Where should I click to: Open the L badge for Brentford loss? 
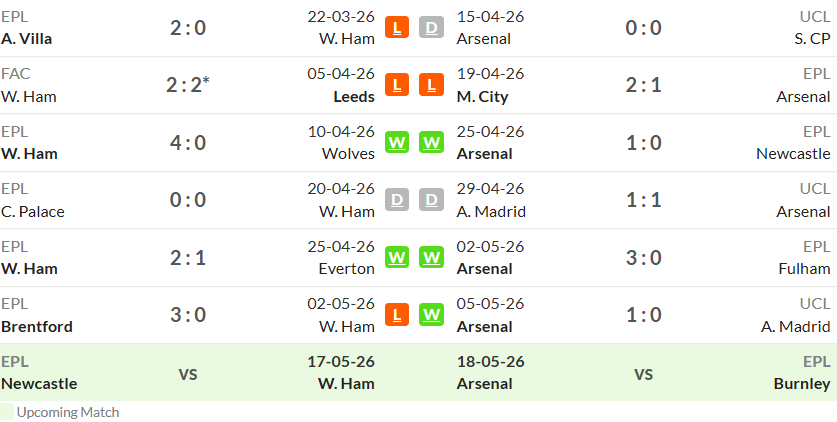pyautogui.click(x=397, y=315)
